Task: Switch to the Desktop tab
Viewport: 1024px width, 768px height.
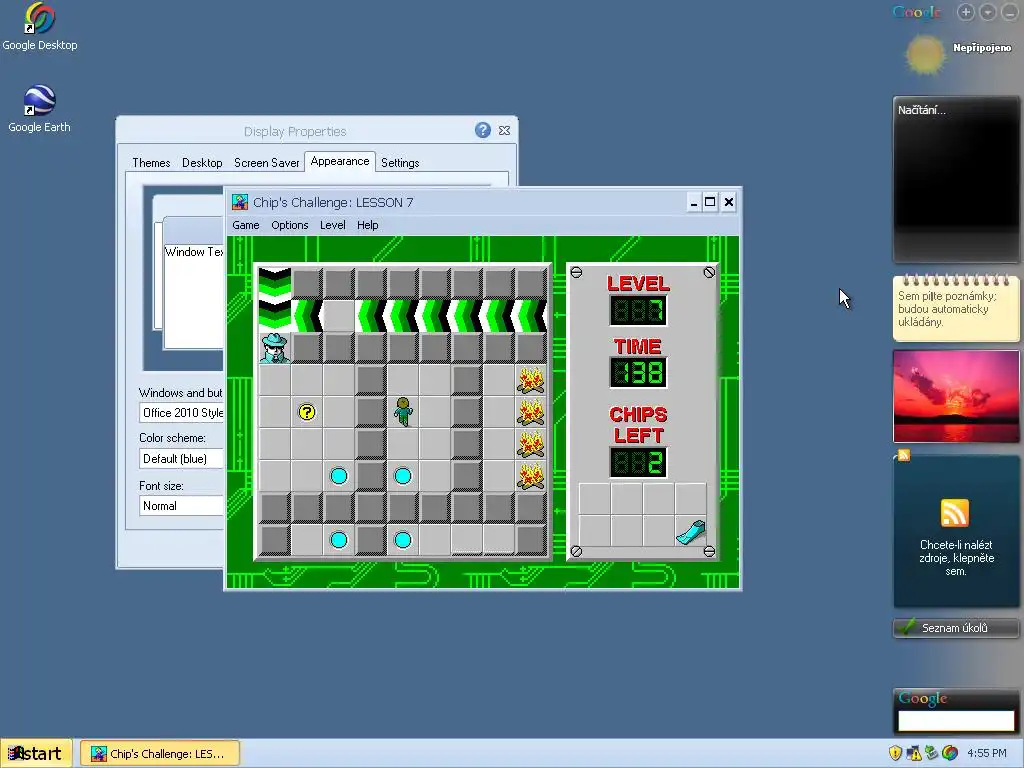Action: click(202, 163)
